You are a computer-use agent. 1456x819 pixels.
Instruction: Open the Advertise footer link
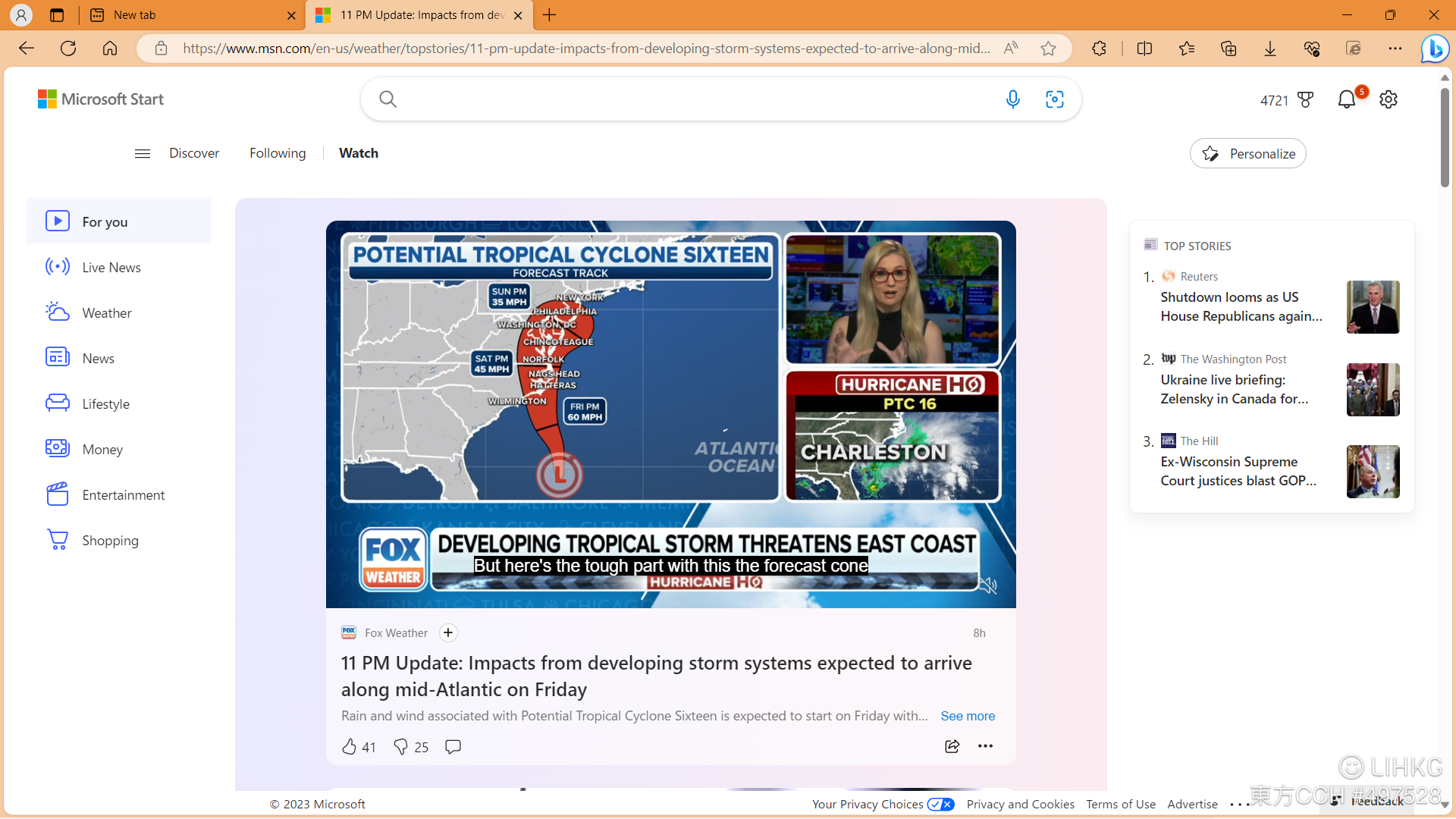pos(1192,804)
